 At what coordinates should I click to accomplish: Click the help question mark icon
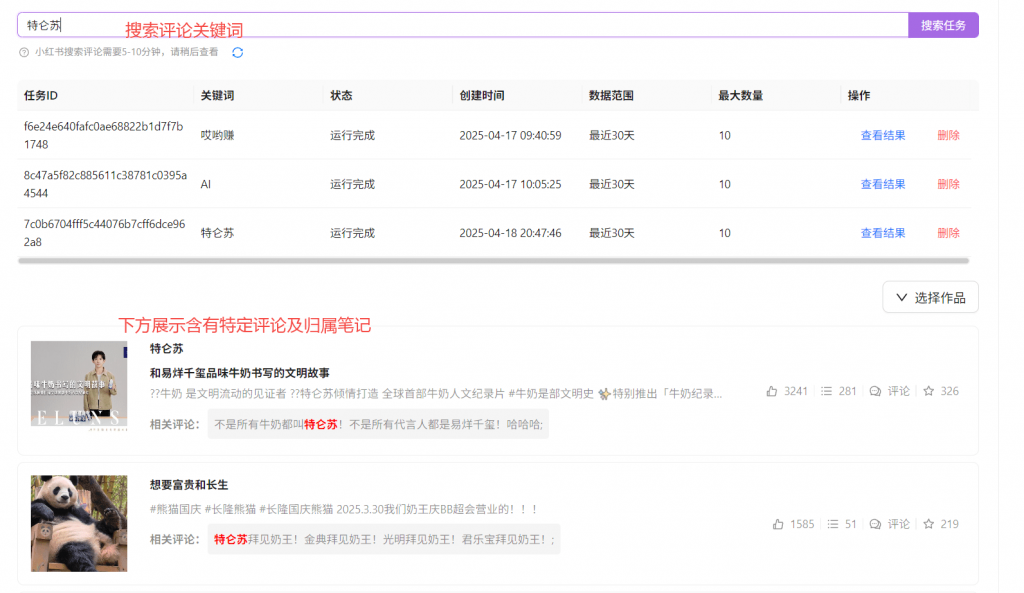click(x=24, y=52)
